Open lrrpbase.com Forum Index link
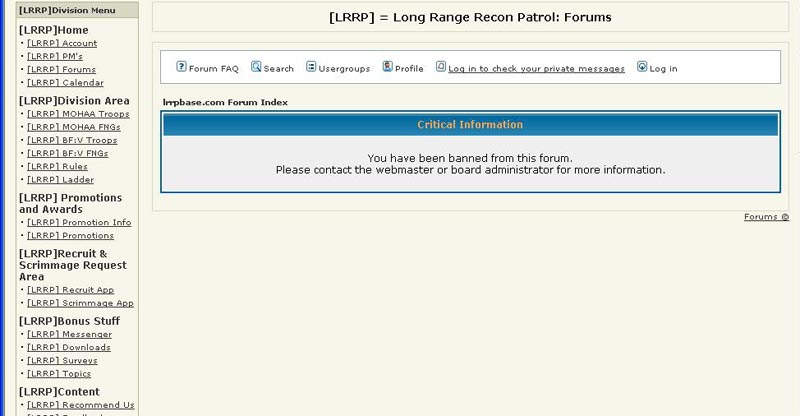The height and width of the screenshot is (416, 800). pyautogui.click(x=225, y=102)
